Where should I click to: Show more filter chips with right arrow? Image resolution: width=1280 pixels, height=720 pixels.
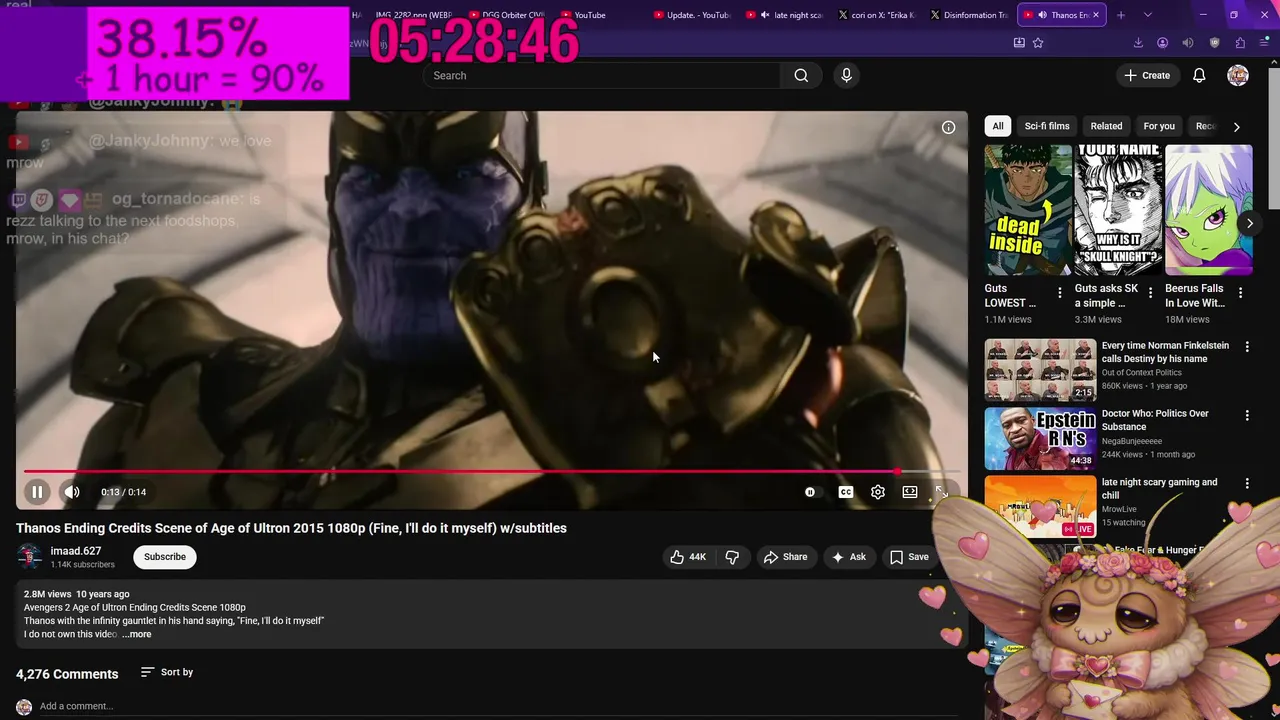pyautogui.click(x=1236, y=126)
